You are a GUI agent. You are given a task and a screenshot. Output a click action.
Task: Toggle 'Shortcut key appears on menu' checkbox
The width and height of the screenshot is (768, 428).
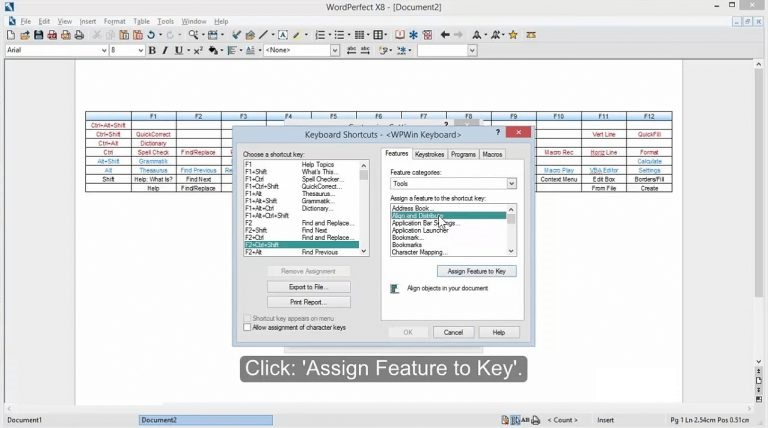[x=247, y=318]
